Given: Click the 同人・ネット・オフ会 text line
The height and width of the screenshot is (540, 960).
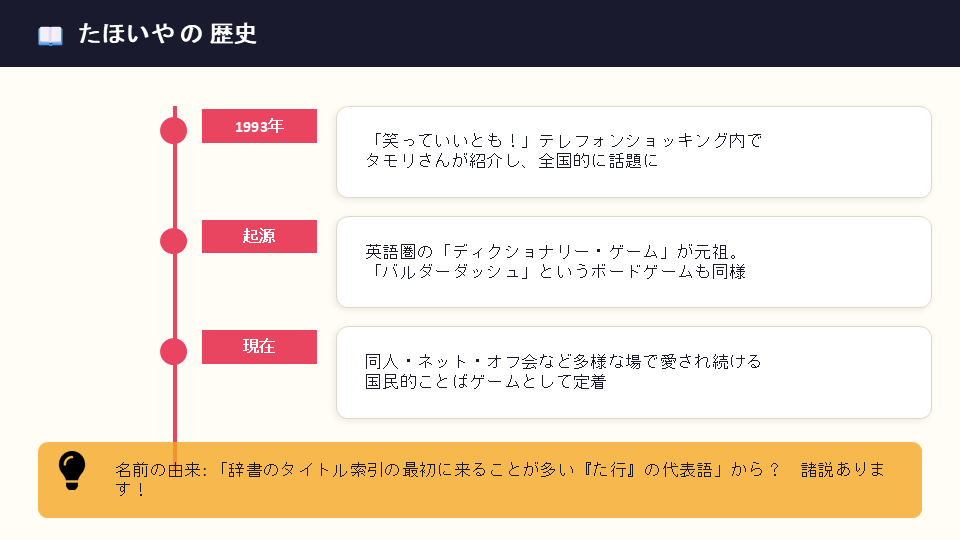Looking at the screenshot, I should coord(563,361).
